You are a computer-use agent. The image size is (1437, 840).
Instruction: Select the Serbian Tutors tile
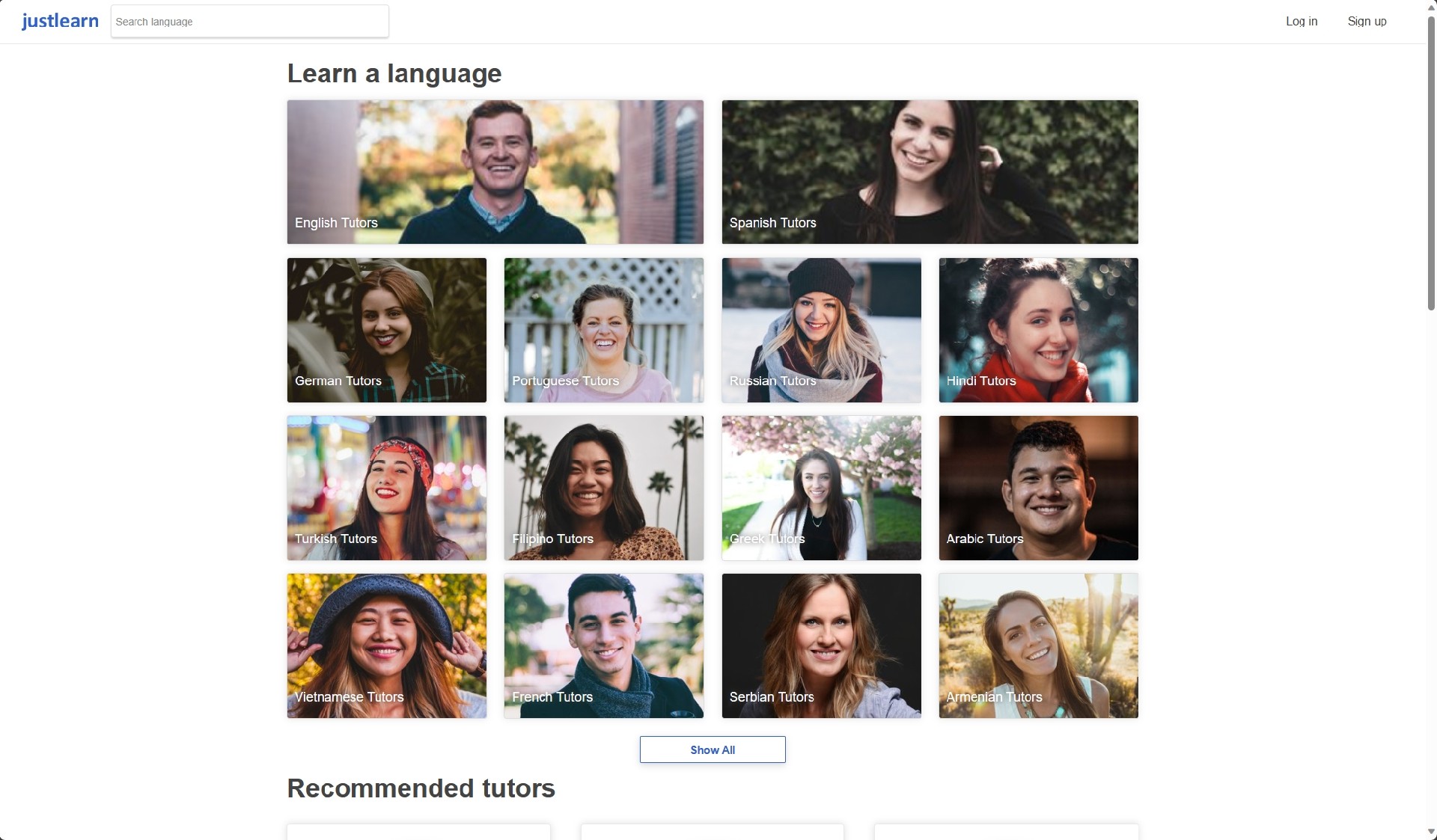[x=821, y=646]
